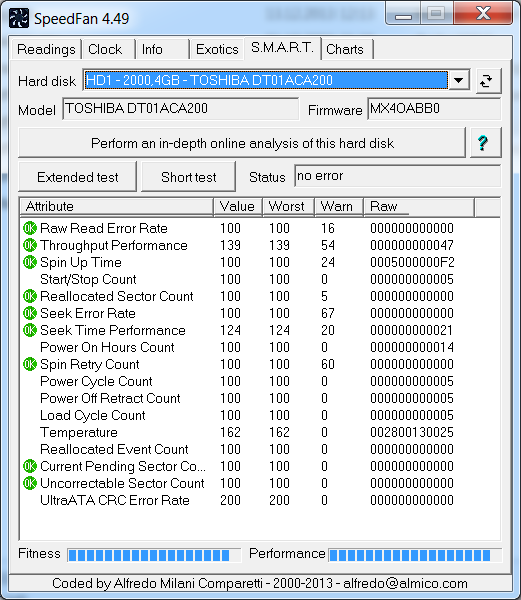The width and height of the screenshot is (521, 600).
Task: Click the SpeedFan fan icon in title bar
Action: point(19,18)
